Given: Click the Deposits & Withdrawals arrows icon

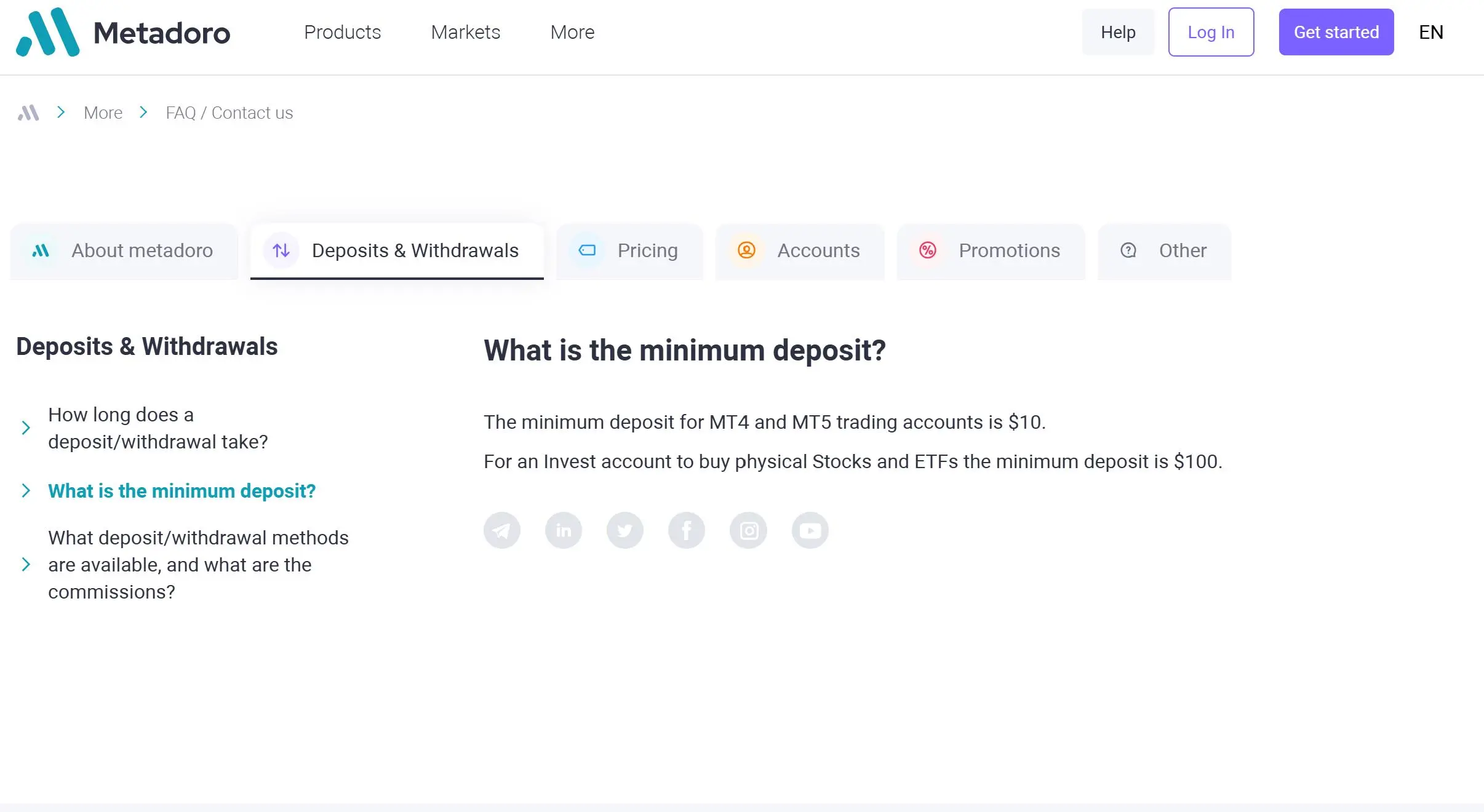Looking at the screenshot, I should (x=281, y=250).
